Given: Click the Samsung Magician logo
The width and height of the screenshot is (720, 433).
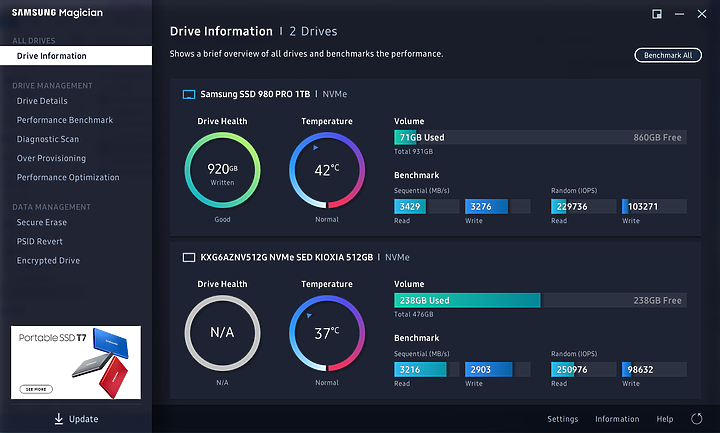Looking at the screenshot, I should click(x=57, y=13).
